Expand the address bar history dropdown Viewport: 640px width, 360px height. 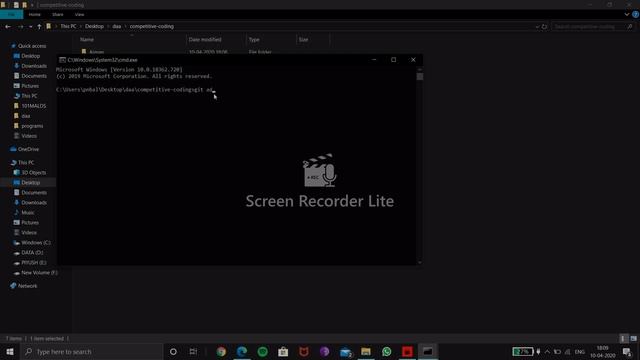pyautogui.click(x=537, y=27)
